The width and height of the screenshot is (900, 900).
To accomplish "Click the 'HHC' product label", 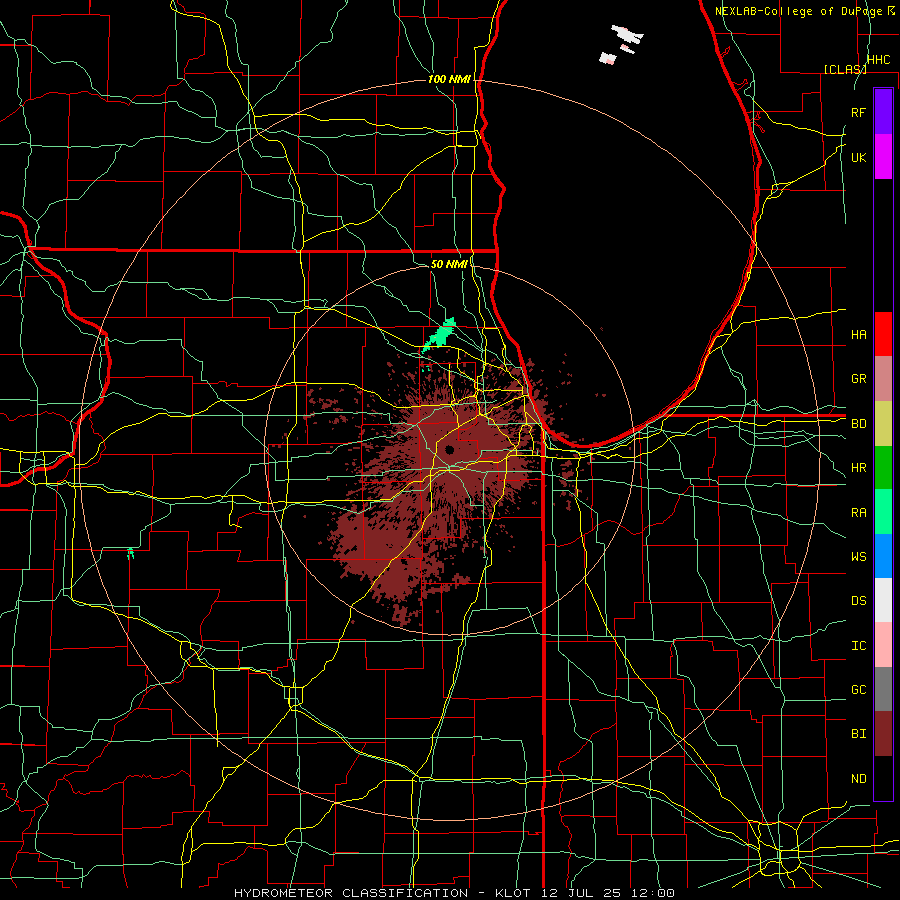I will pos(878,60).
